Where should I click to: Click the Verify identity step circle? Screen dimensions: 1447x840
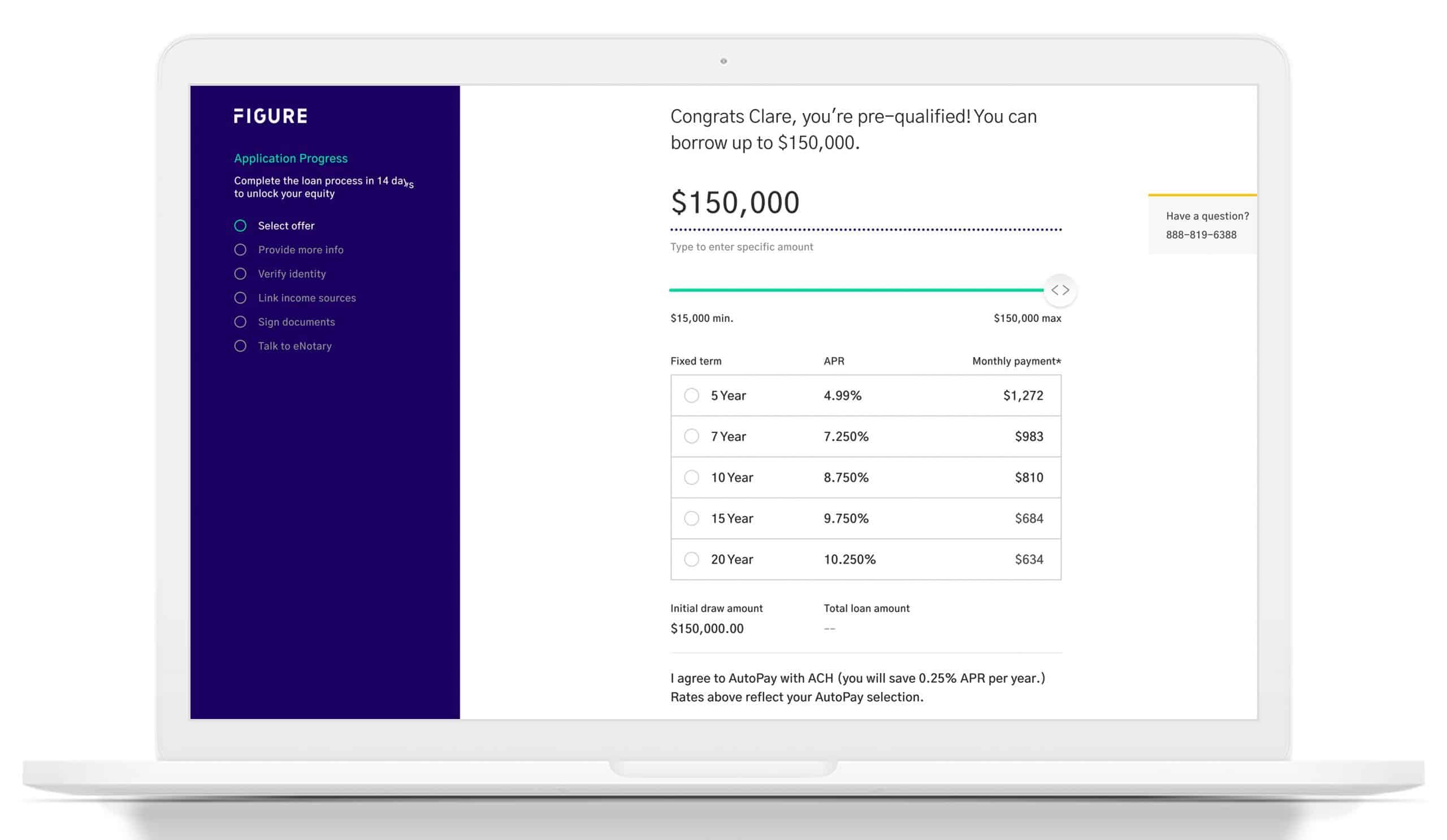(240, 274)
